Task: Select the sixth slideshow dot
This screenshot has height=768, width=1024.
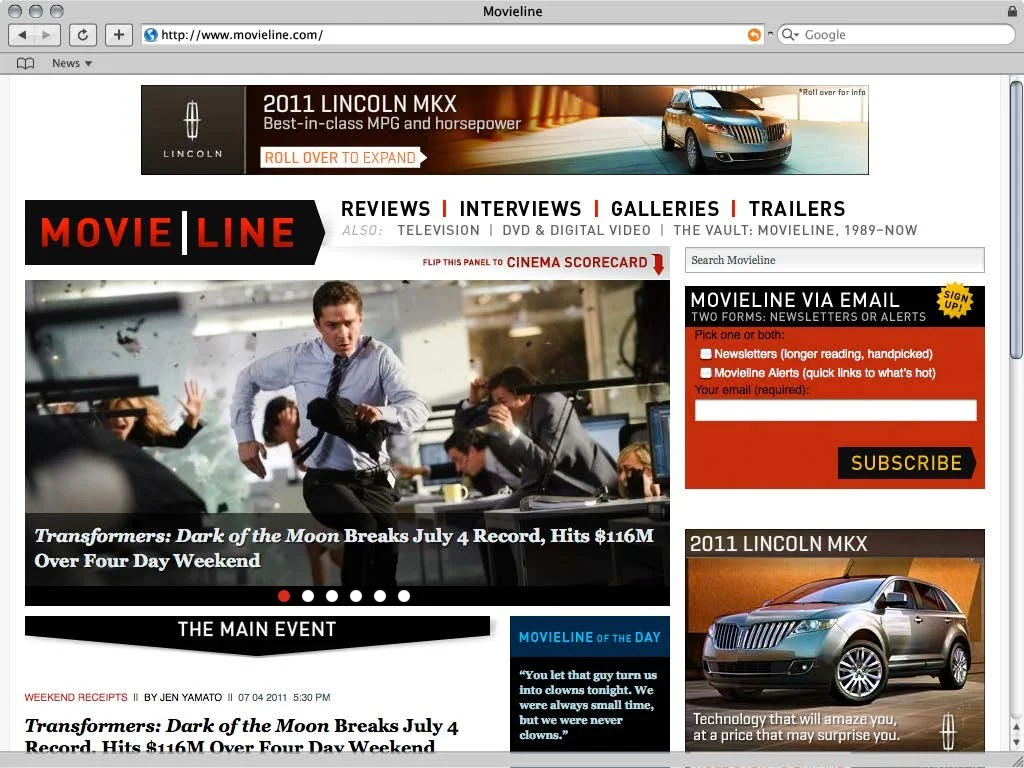Action: [404, 596]
